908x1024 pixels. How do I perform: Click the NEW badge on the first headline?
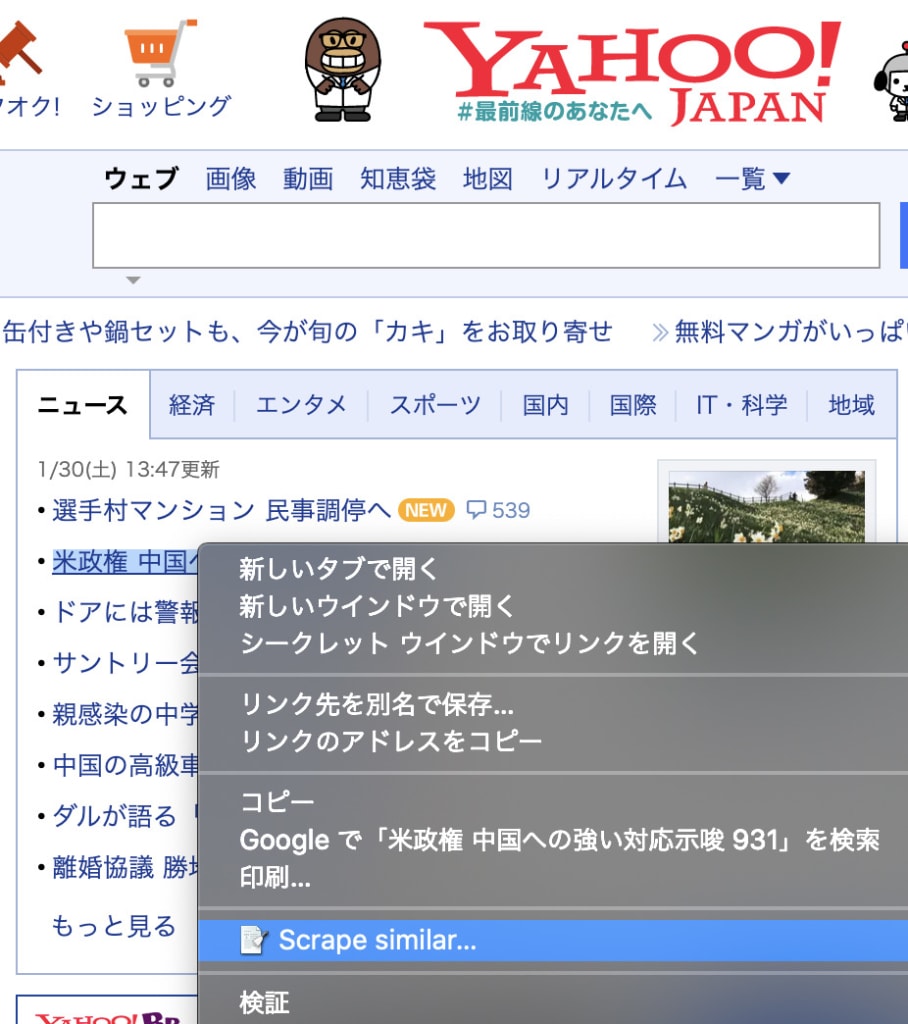pos(426,510)
